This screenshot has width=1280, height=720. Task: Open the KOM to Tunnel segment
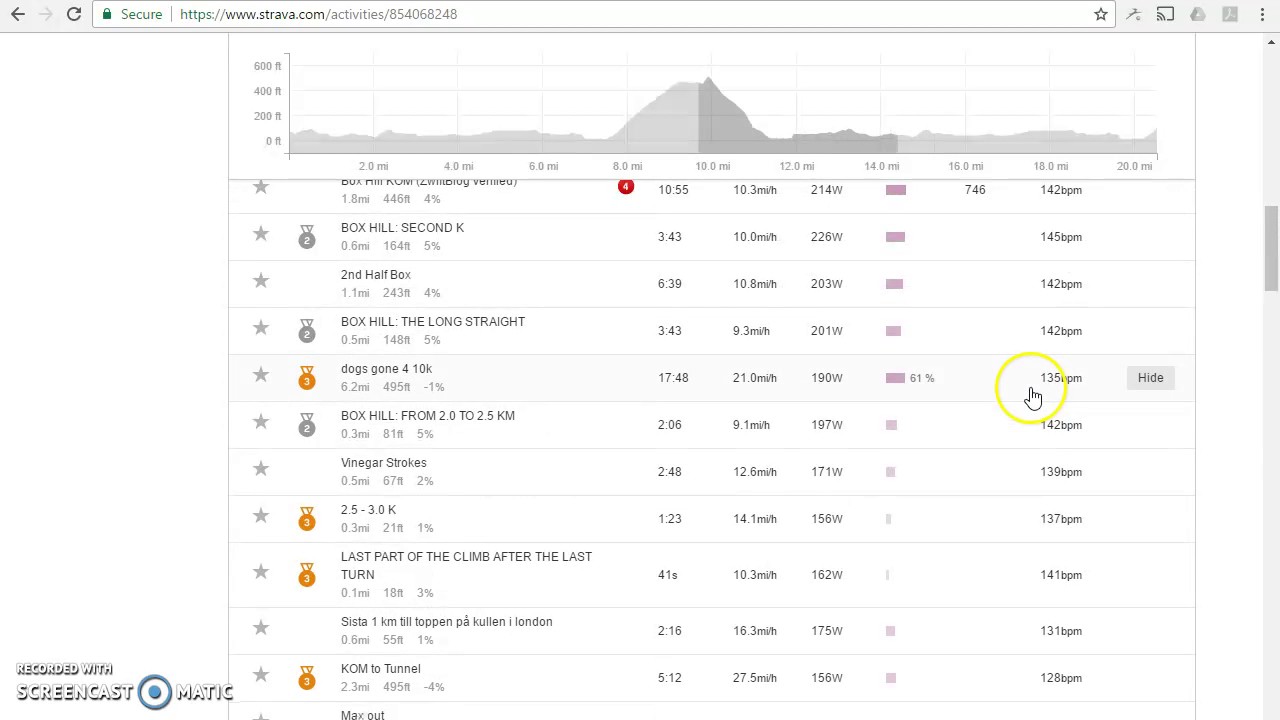[381, 669]
